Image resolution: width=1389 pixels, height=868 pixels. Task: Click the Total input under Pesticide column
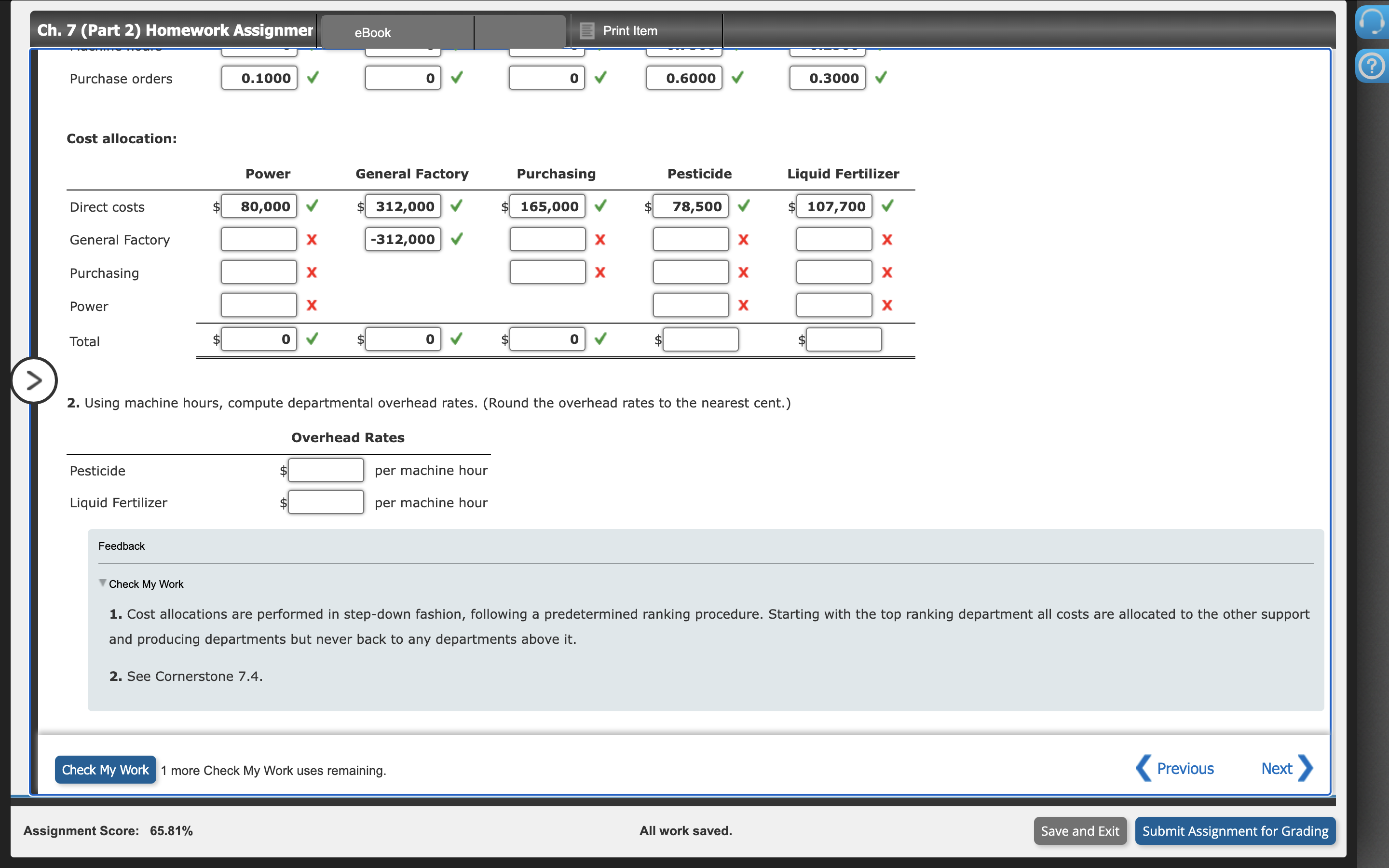pos(700,339)
